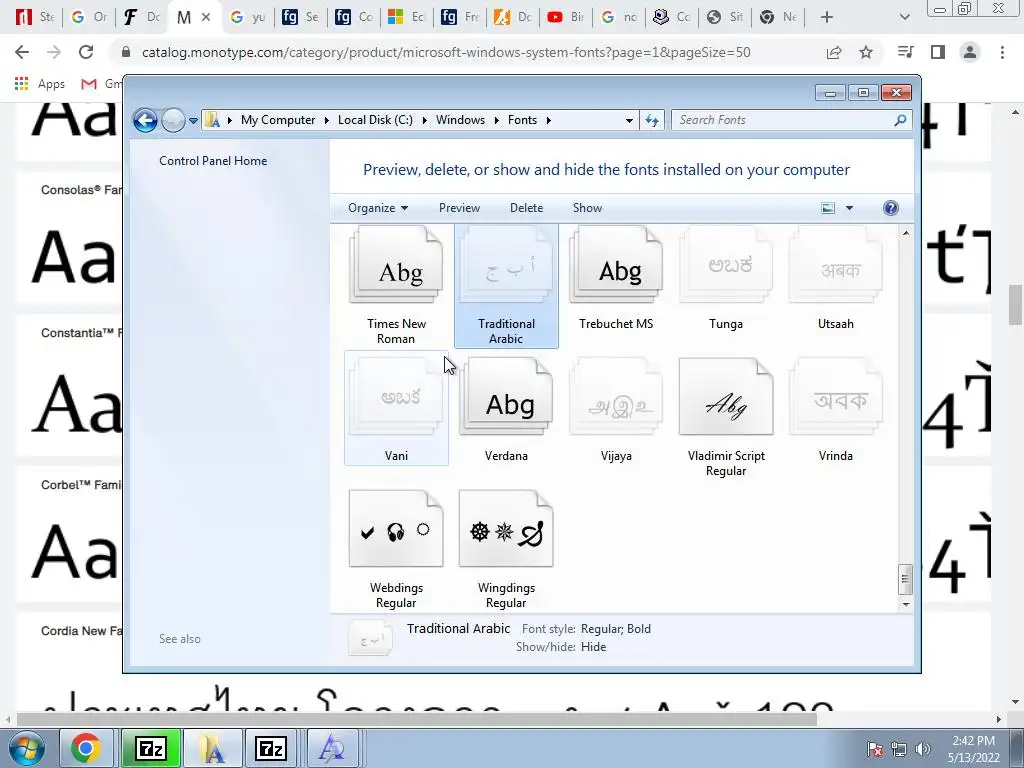The image size is (1024, 768).
Task: Click the Back arrow in Fonts window
Action: click(x=145, y=120)
